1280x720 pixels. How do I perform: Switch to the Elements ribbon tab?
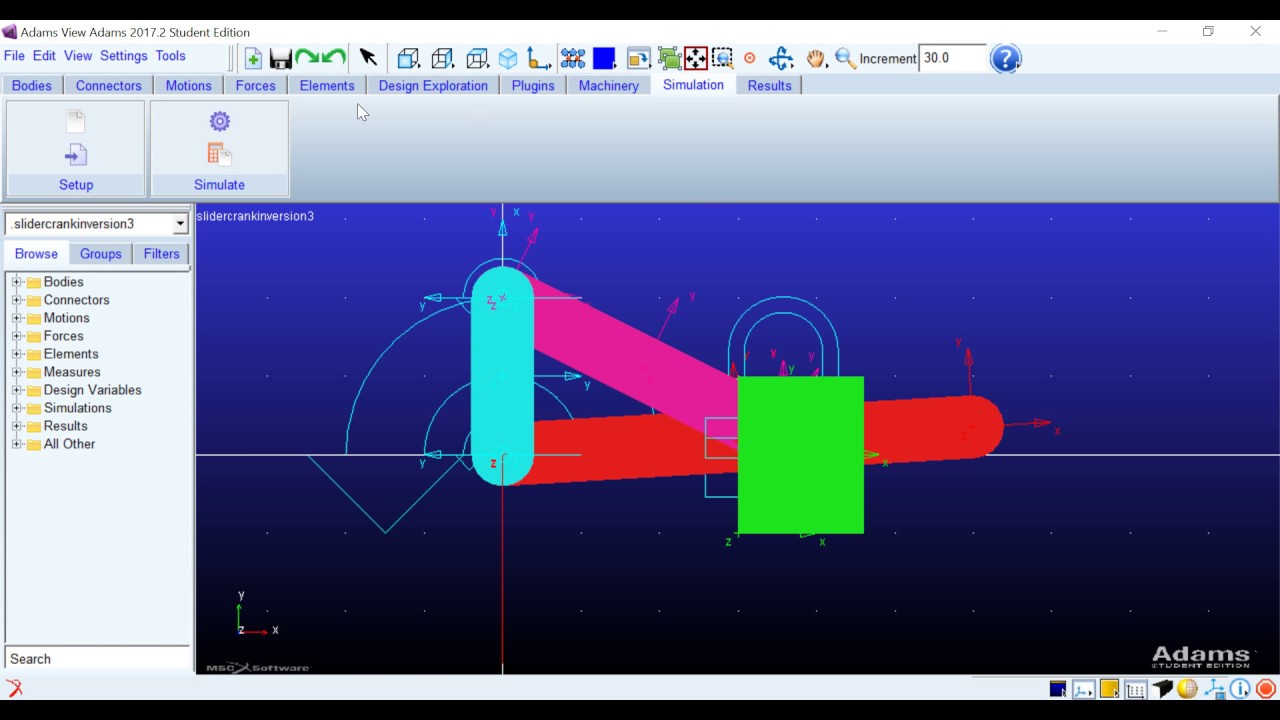click(327, 85)
